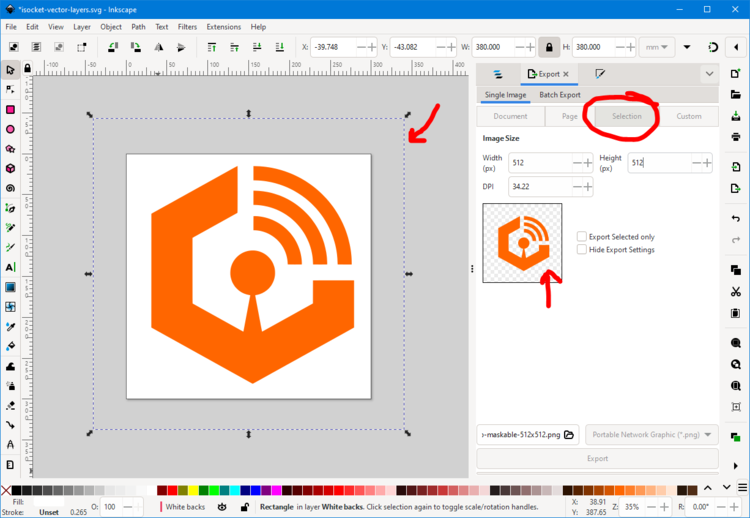Rotate selection 90 degrees counter-clockwise
The image size is (750, 518).
(113, 47)
